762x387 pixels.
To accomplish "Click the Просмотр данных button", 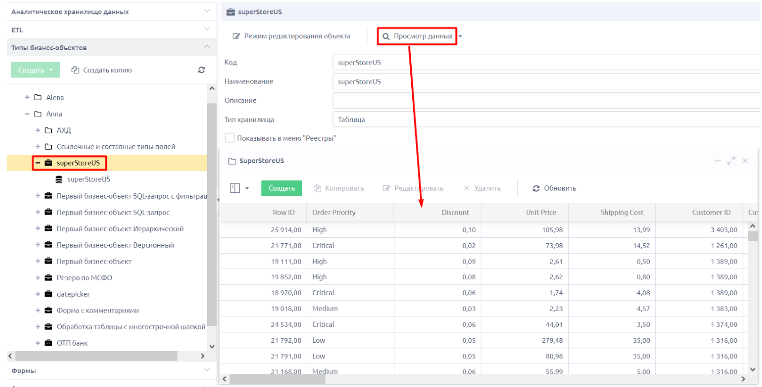I will (x=417, y=36).
